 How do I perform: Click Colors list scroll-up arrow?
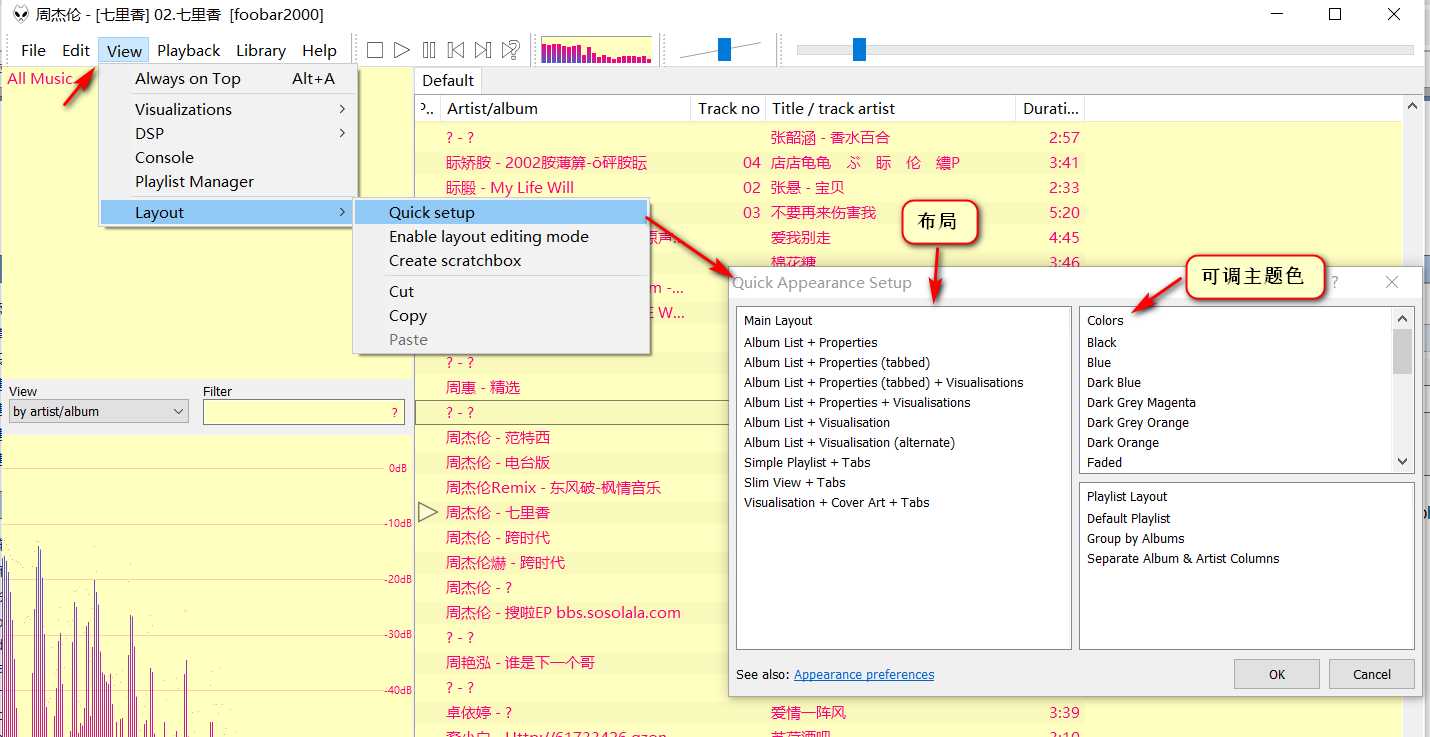point(1403,318)
